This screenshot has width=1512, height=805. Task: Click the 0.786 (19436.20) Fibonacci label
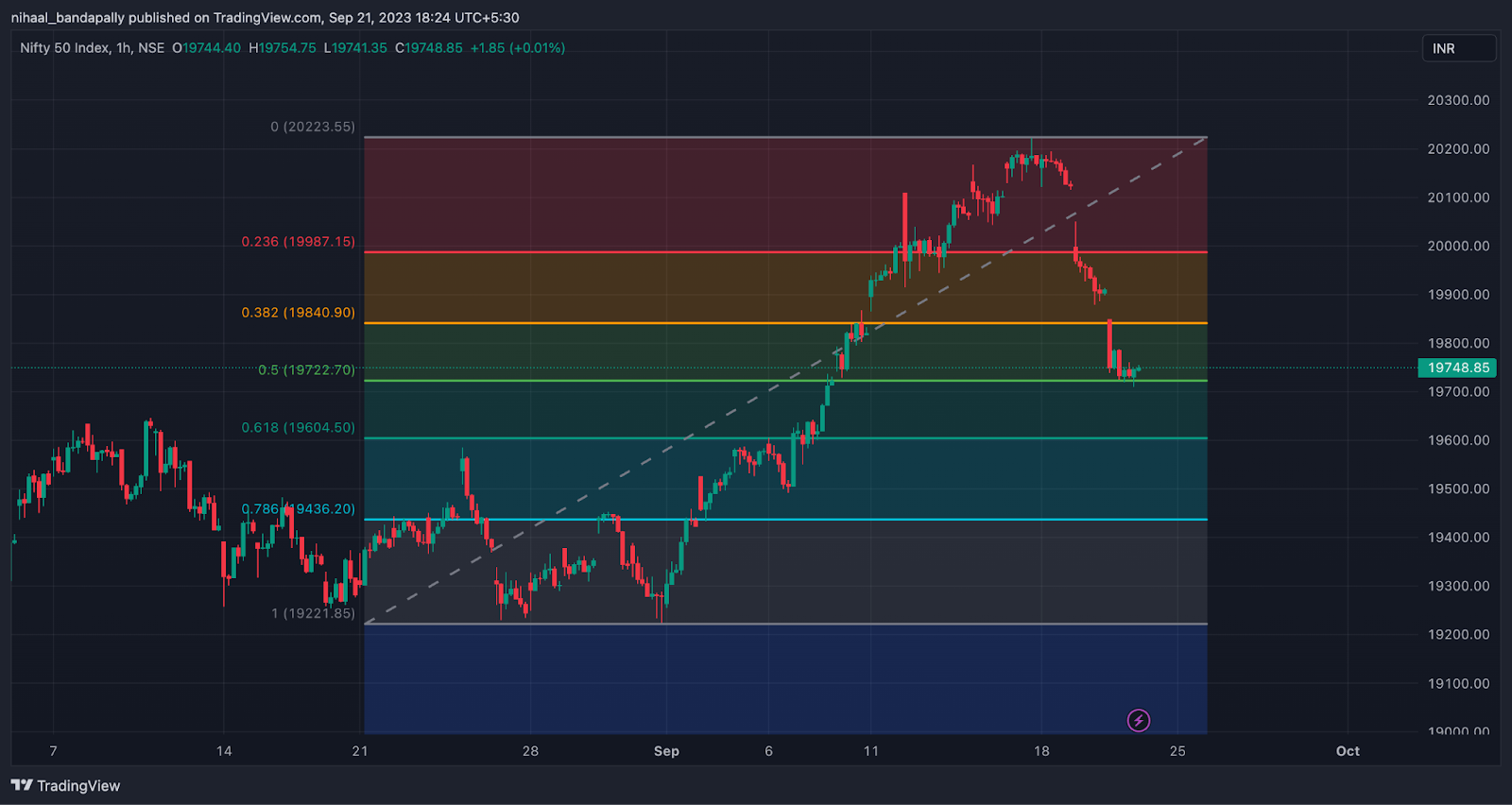point(299,509)
